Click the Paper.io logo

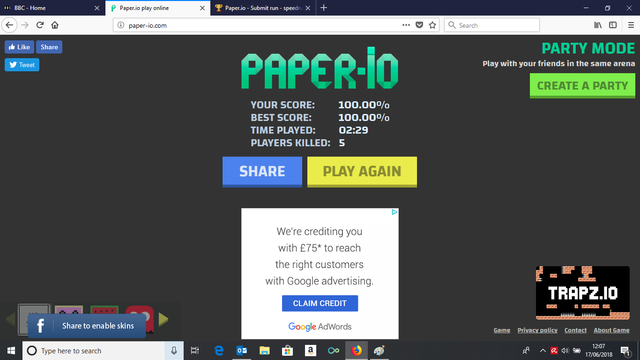point(320,68)
